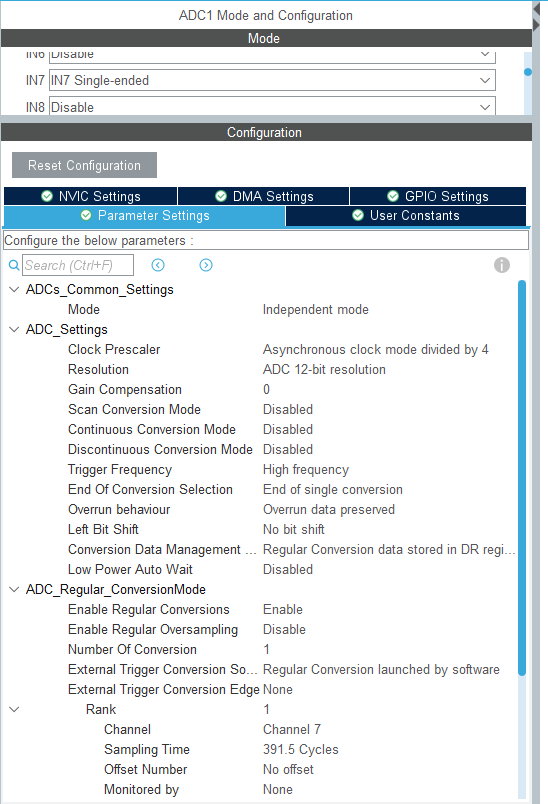Select Regular Conversion data stored in DR value
The image size is (548, 804).
(389, 550)
